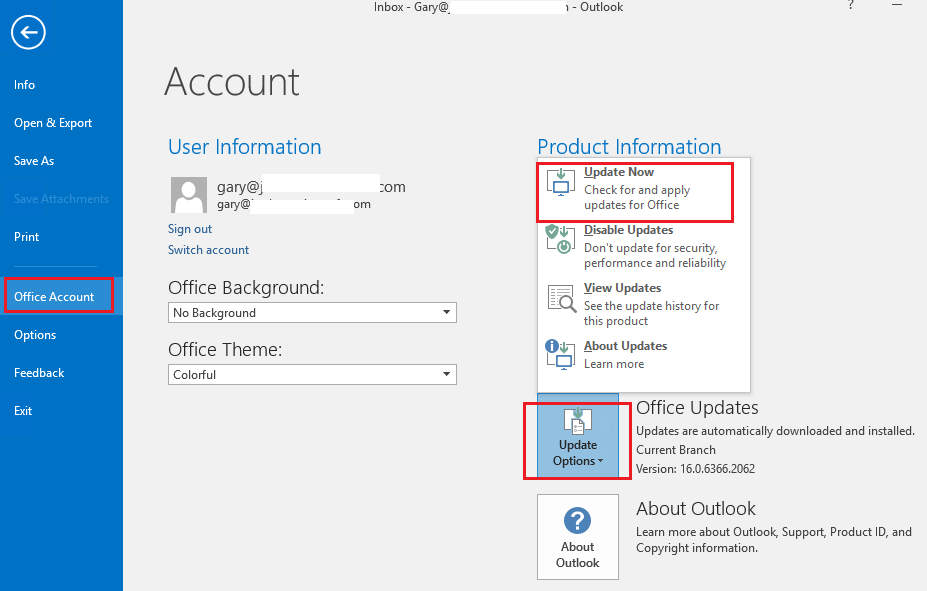
Task: Click the View Updates magnifier icon
Action: pyautogui.click(x=562, y=298)
